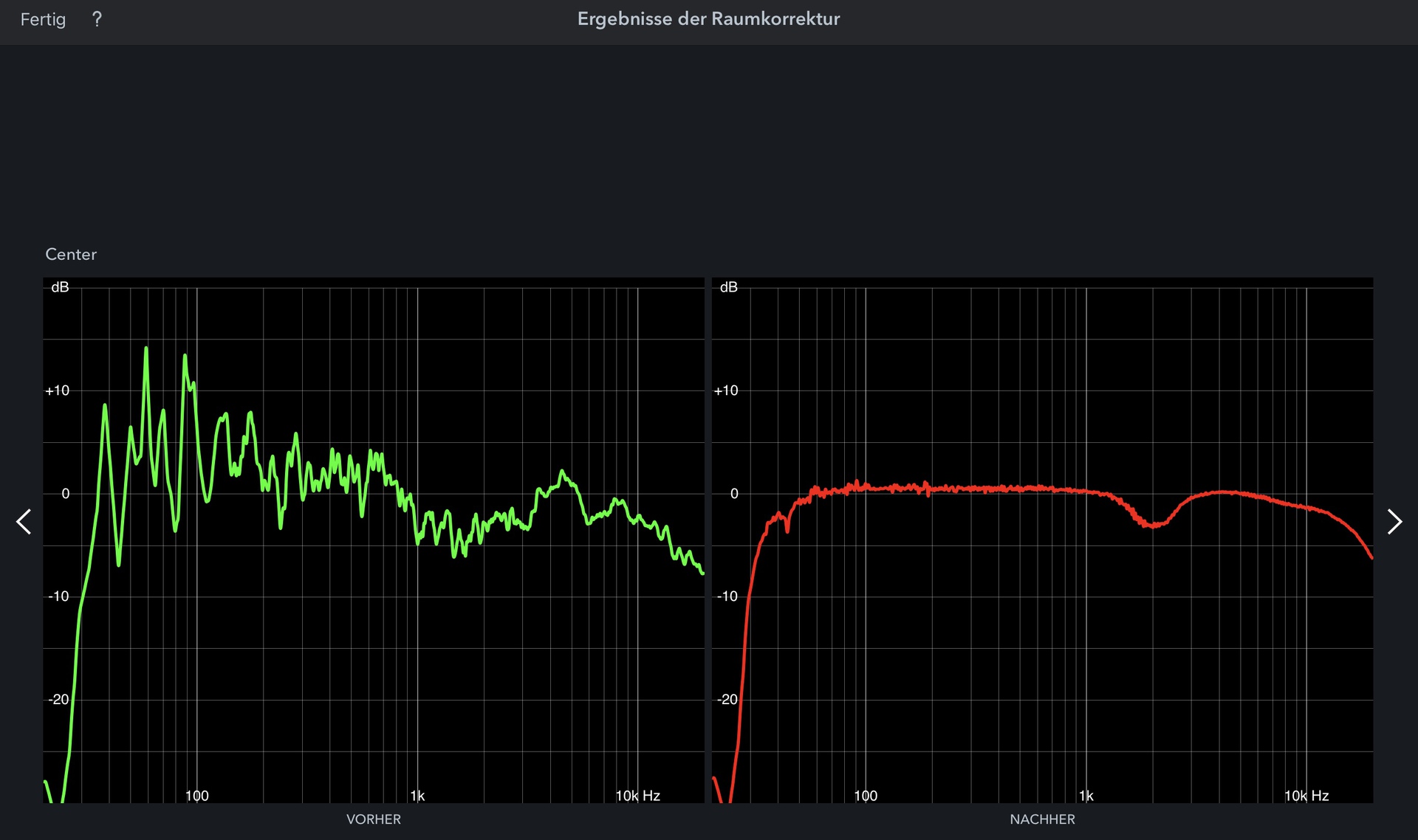
Task: Click the dB label on NACHHER graph
Action: tap(728, 287)
